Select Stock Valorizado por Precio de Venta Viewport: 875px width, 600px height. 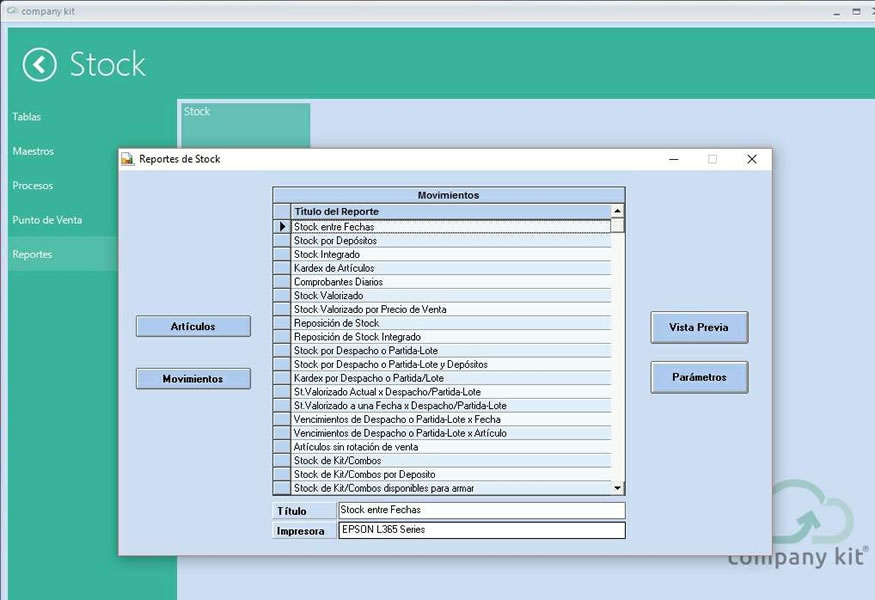click(451, 309)
